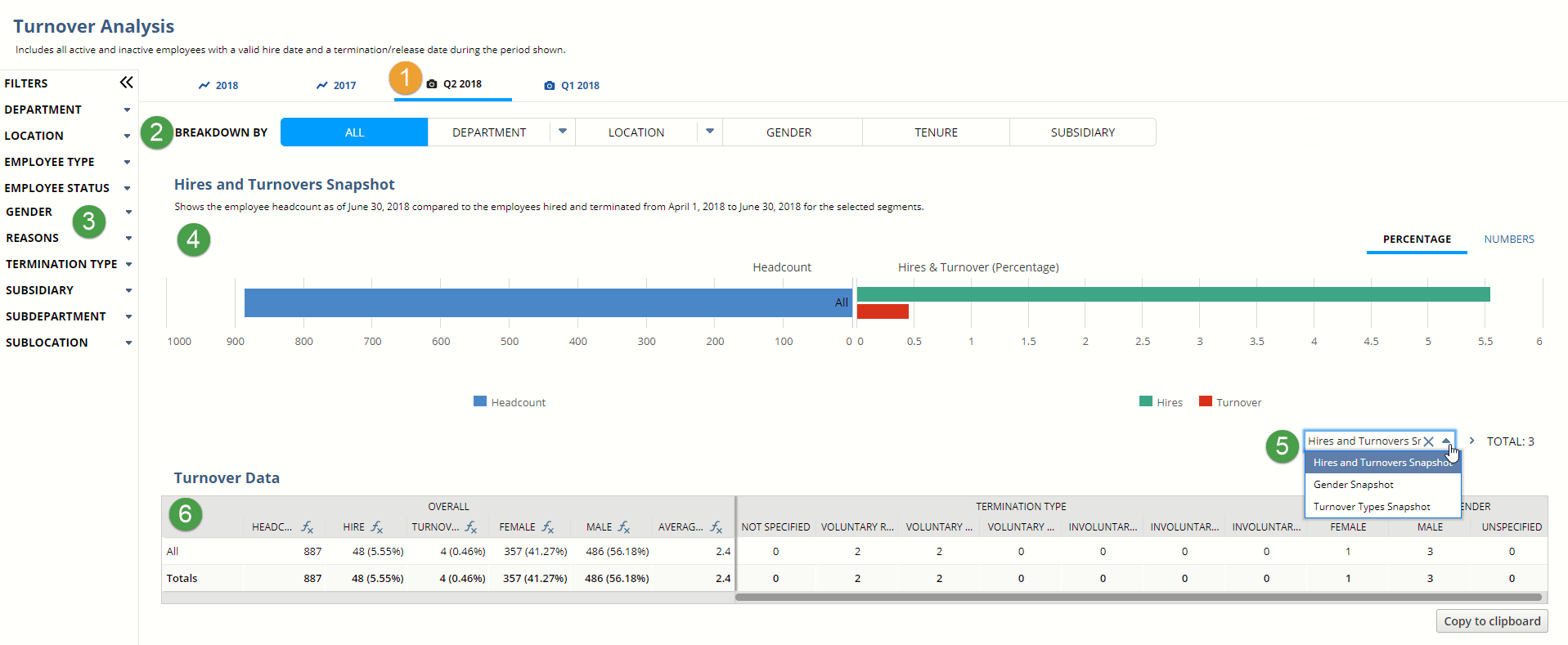Click the blue headcount bar in chart

(x=548, y=302)
